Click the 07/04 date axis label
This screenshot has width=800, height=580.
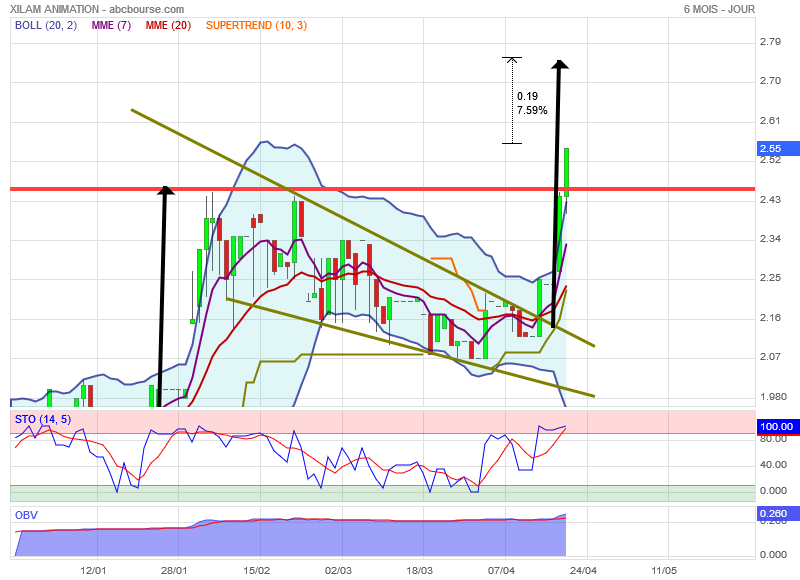[x=502, y=570]
